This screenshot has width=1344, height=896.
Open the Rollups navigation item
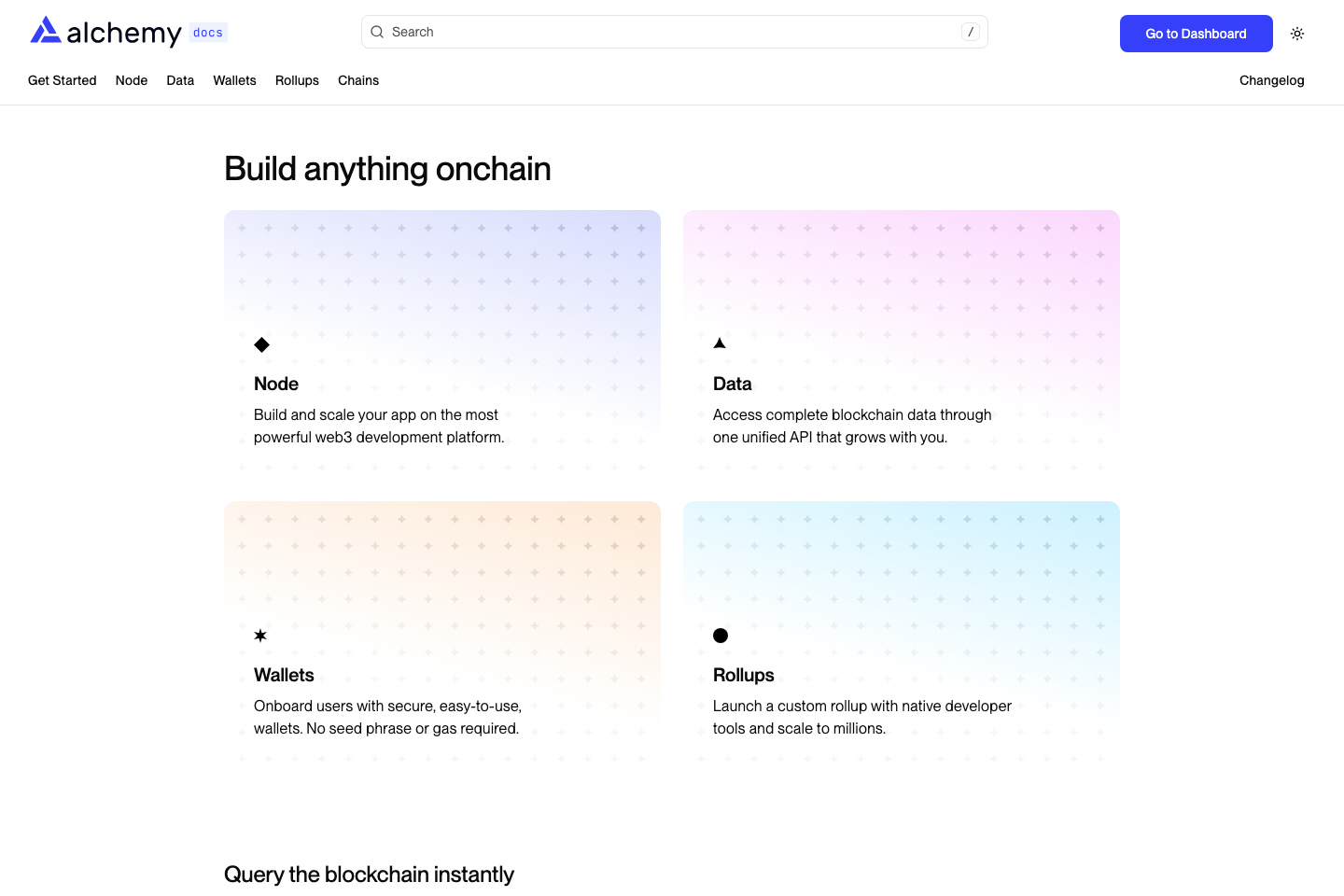pyautogui.click(x=297, y=80)
